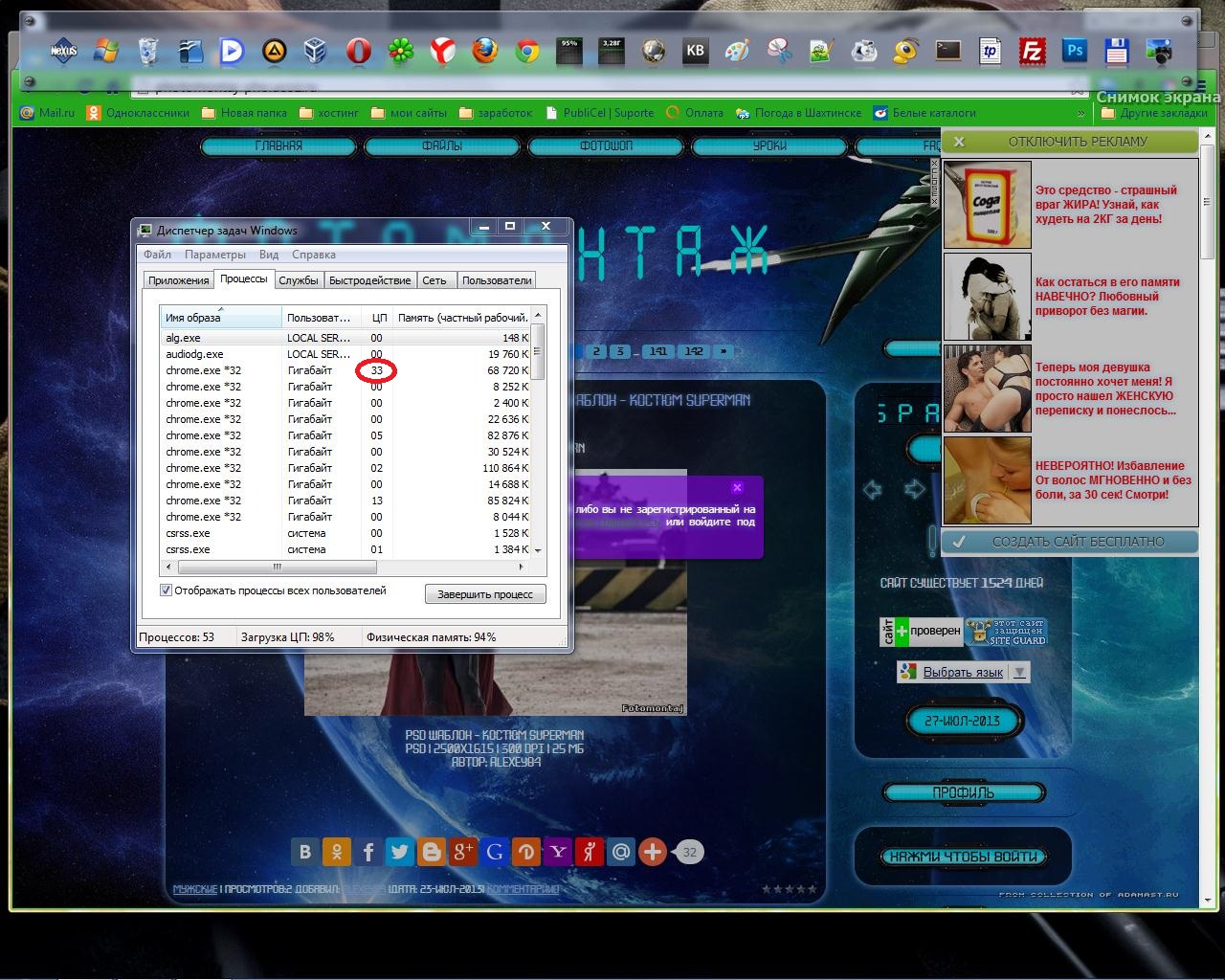The height and width of the screenshot is (980, 1225).
Task: Click НАЖМИ ЧТОБЫ ВОЙТИ button
Action: (964, 857)
